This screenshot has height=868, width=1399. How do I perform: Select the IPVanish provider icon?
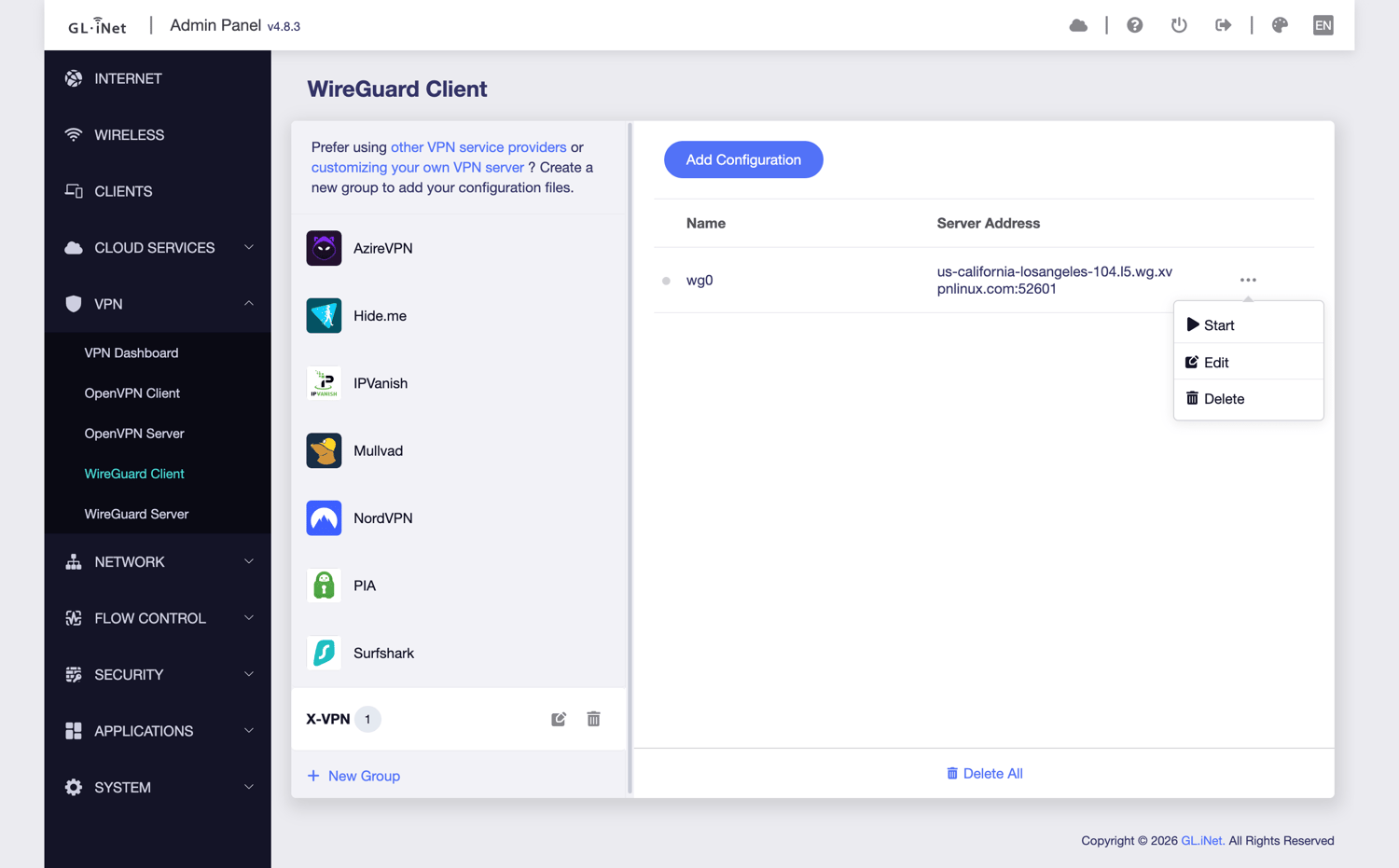click(x=324, y=383)
